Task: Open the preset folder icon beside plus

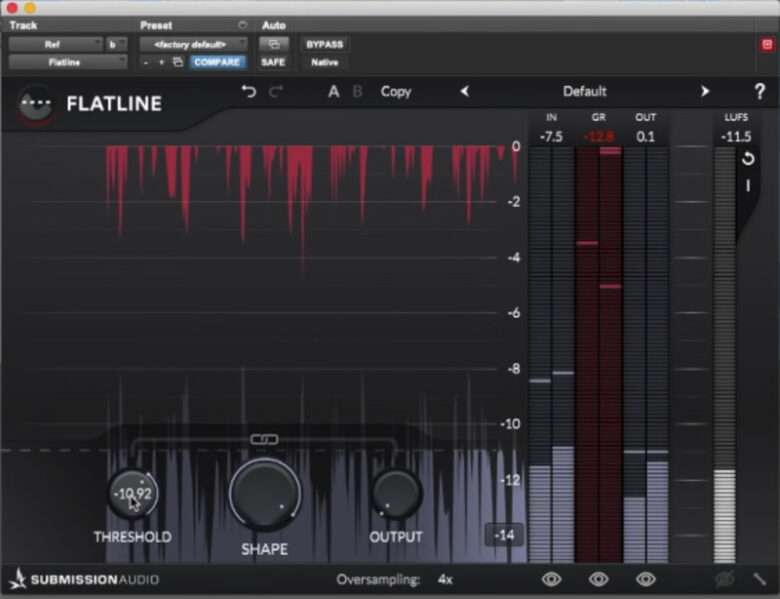Action: 178,62
